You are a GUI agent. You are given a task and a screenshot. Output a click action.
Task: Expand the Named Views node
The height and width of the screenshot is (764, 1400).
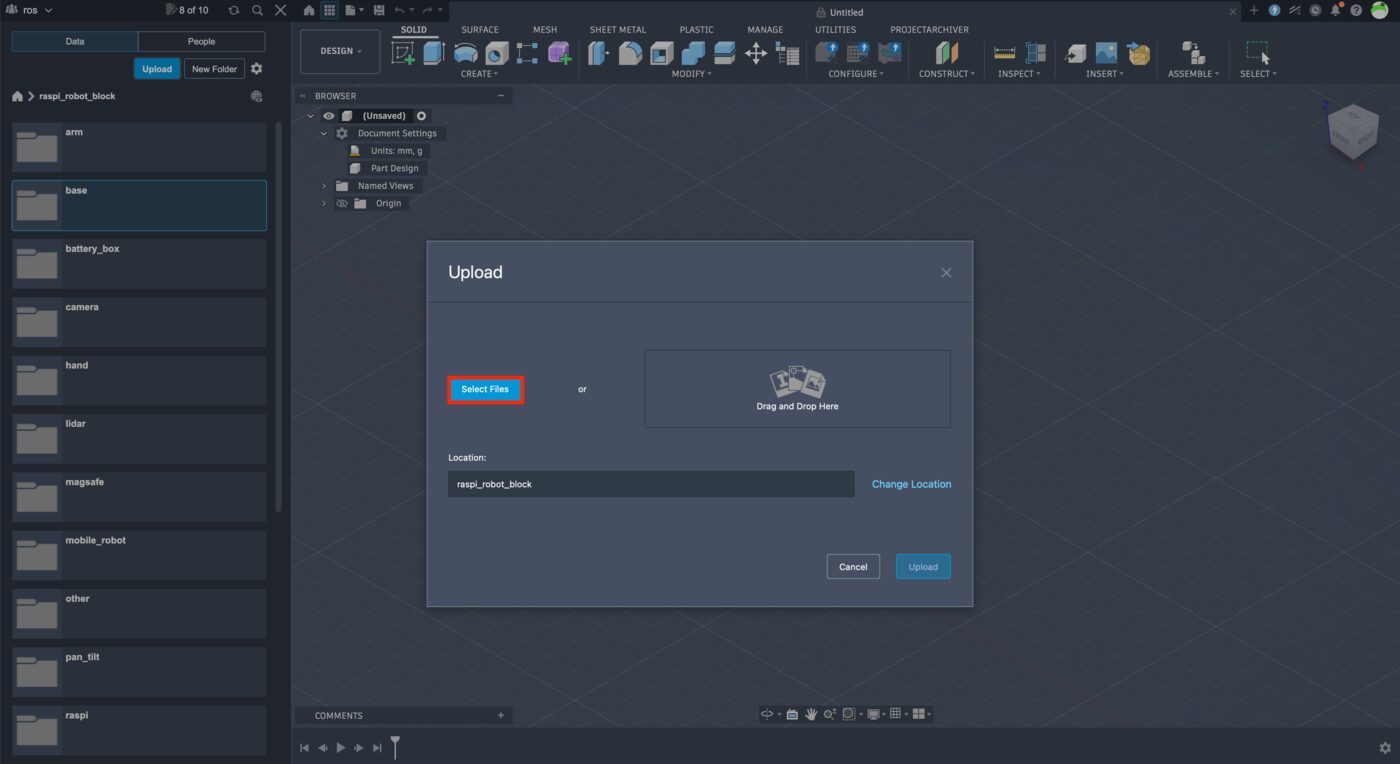(x=324, y=186)
